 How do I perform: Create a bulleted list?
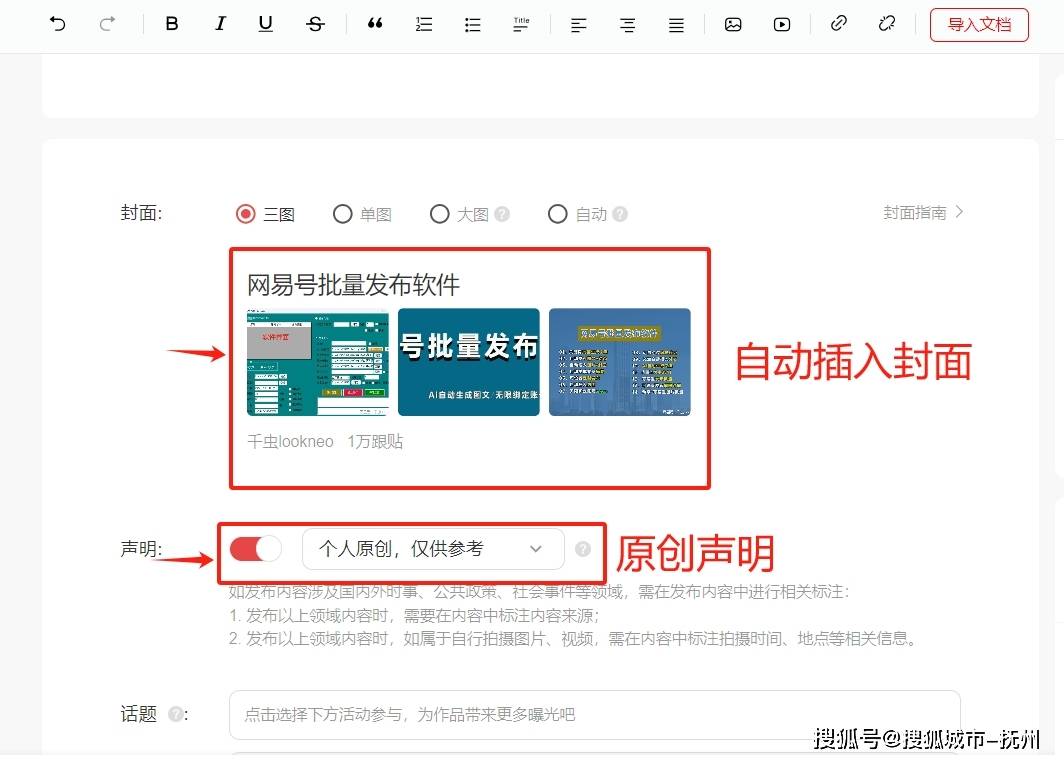[x=472, y=25]
